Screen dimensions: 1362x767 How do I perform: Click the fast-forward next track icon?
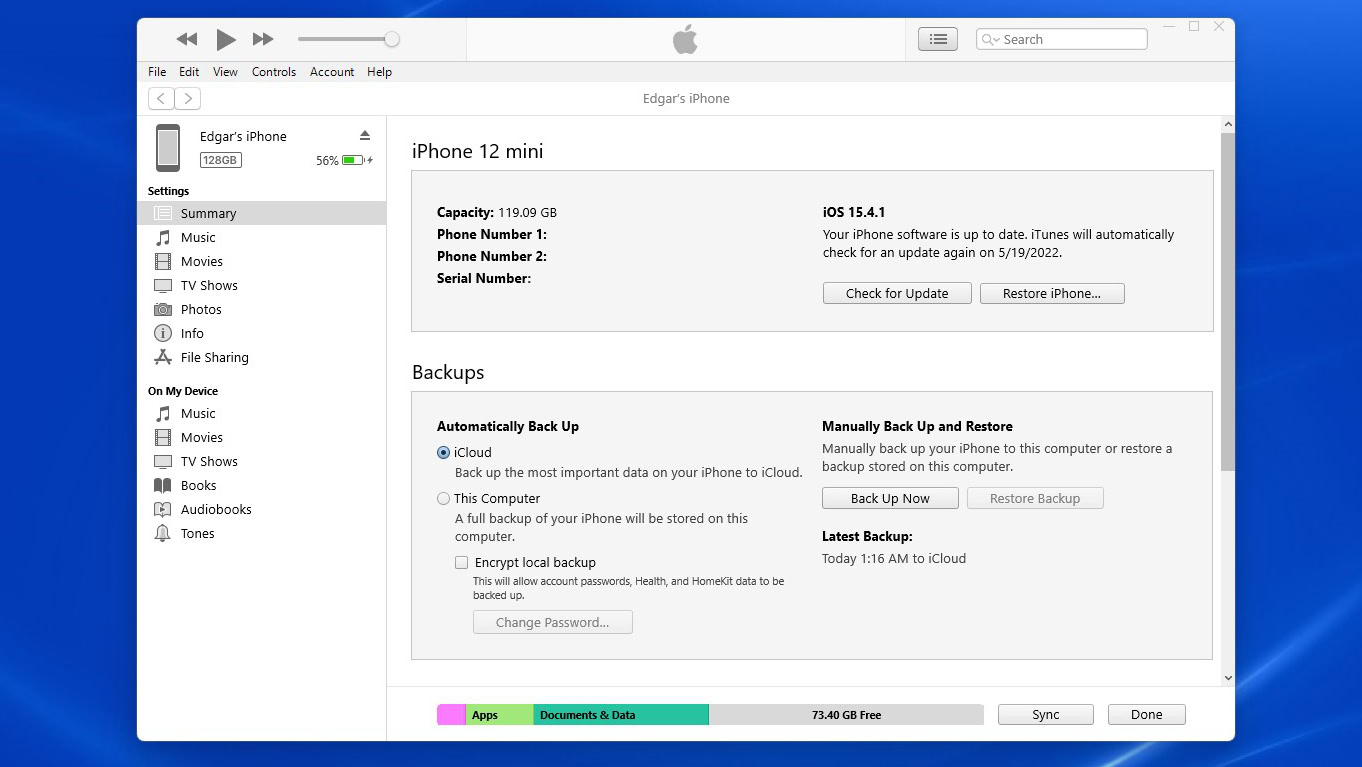(263, 40)
